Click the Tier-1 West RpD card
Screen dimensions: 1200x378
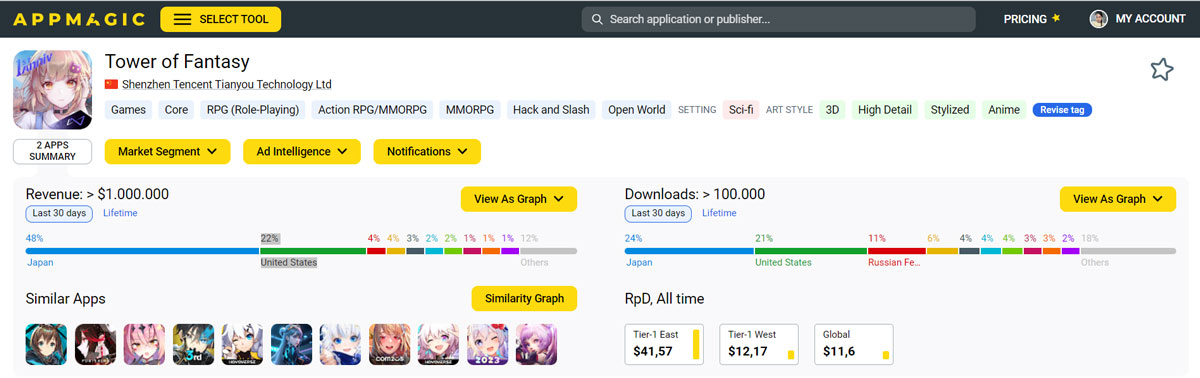click(x=760, y=344)
